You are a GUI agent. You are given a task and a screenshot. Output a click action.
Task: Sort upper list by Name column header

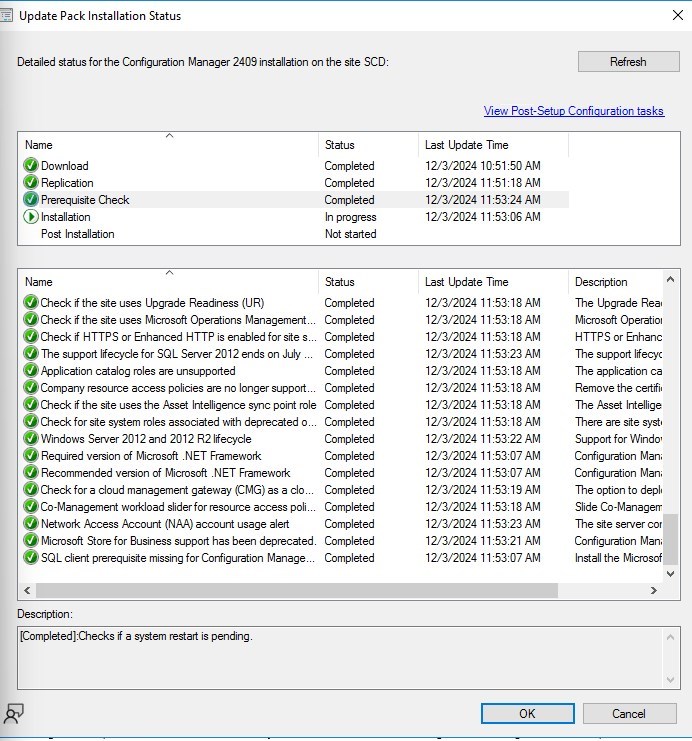click(169, 145)
